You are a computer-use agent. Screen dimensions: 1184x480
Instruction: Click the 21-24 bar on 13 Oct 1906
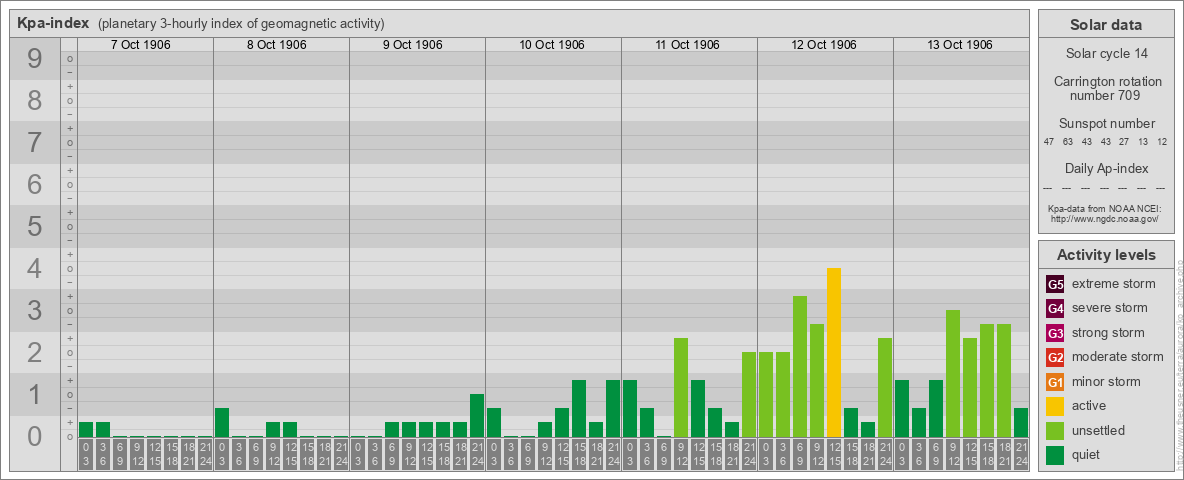(x=1021, y=423)
